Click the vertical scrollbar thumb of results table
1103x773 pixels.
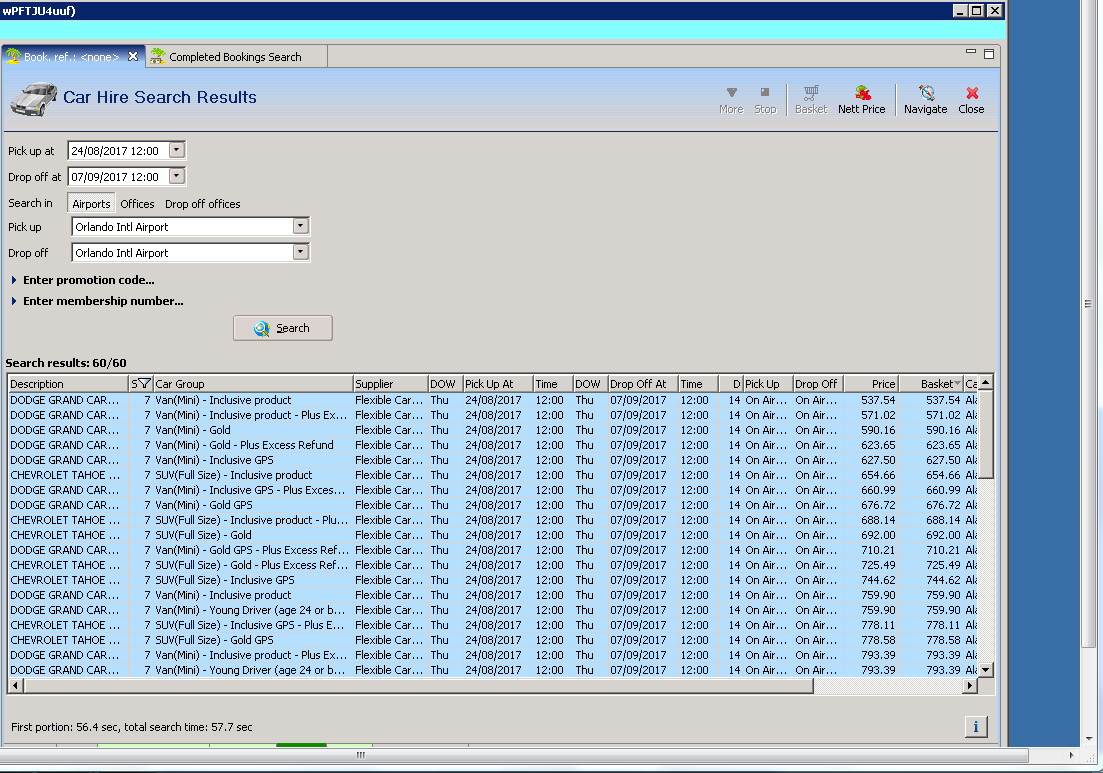986,435
